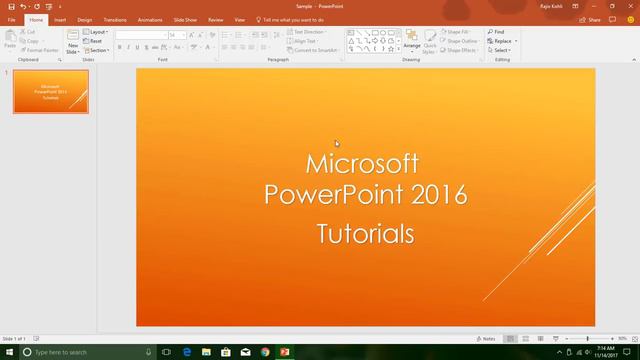Screen dimensions: 640x360
Task: Switch to Reading View icon
Action: coord(540,339)
